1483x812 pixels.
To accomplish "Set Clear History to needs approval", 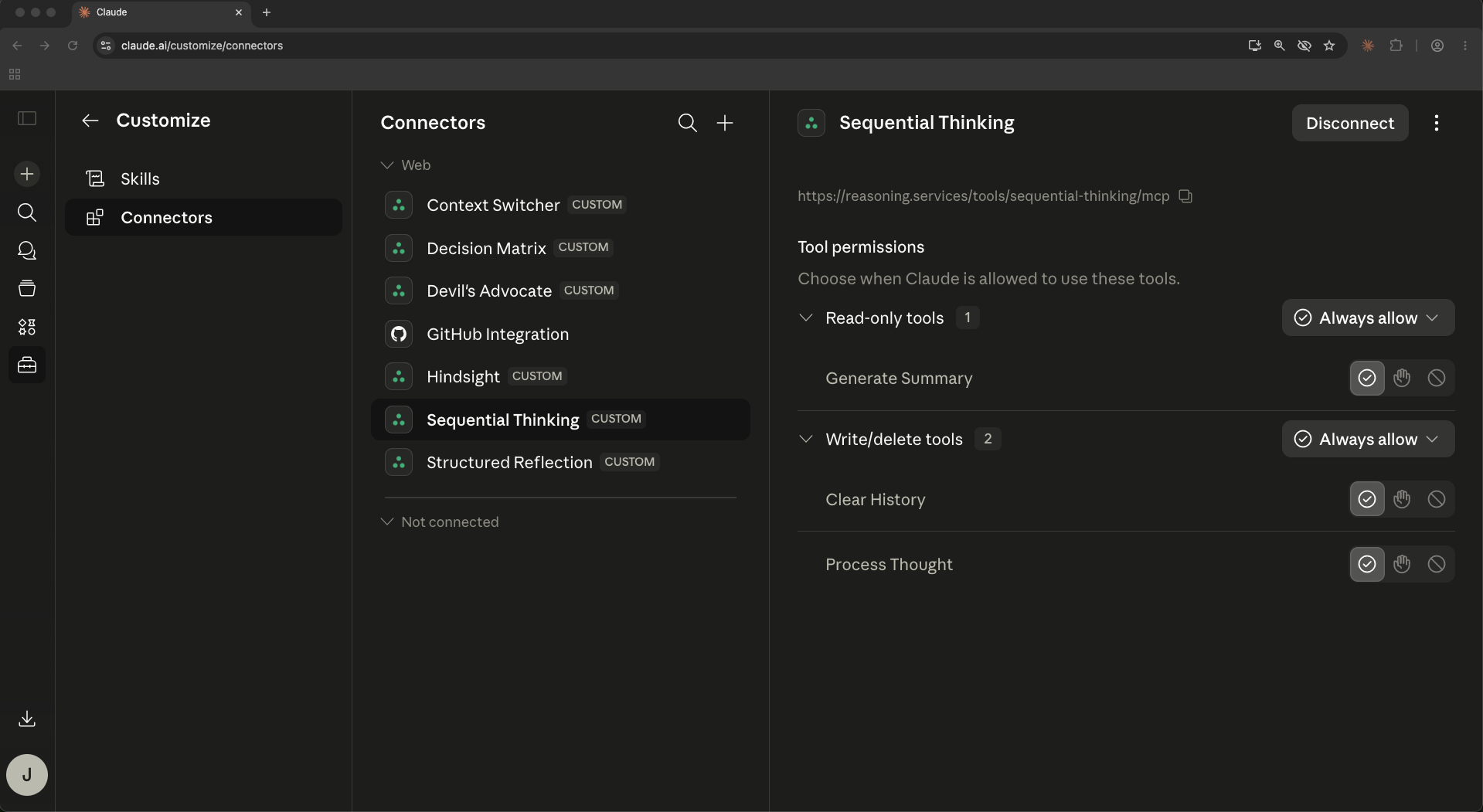I will (1402, 499).
